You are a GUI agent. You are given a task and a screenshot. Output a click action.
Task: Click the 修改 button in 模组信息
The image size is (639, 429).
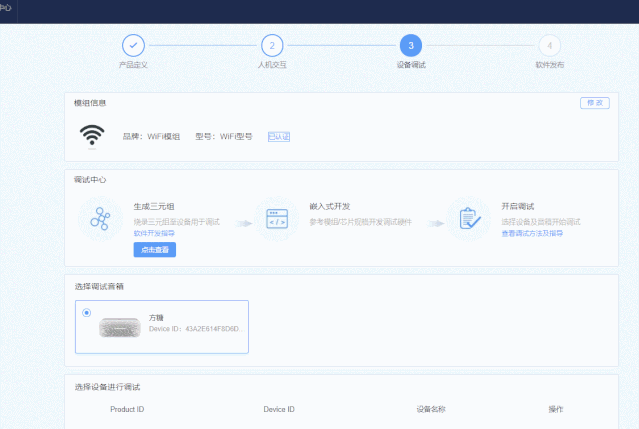coord(595,103)
